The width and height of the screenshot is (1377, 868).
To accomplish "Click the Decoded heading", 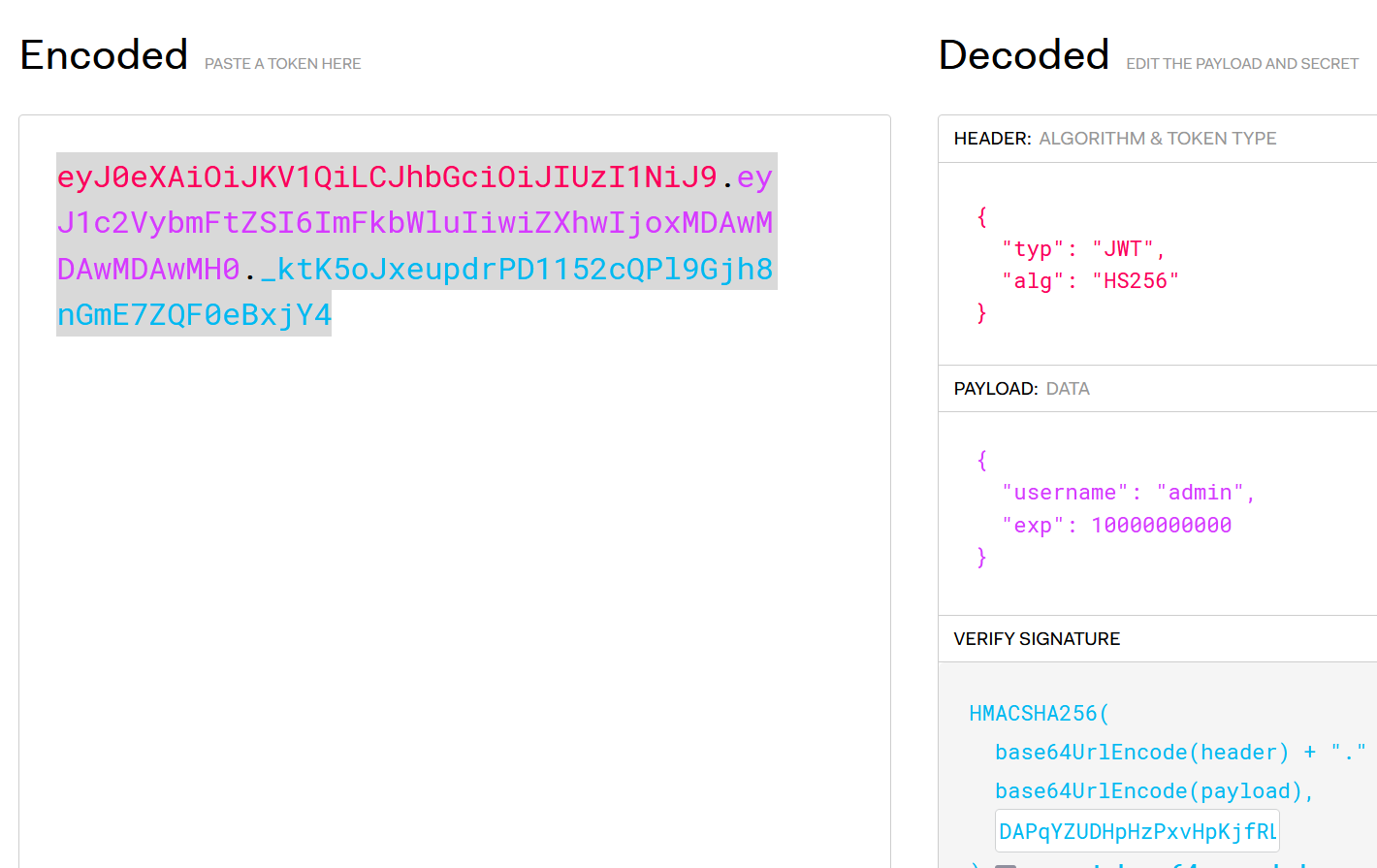I will 1024,55.
